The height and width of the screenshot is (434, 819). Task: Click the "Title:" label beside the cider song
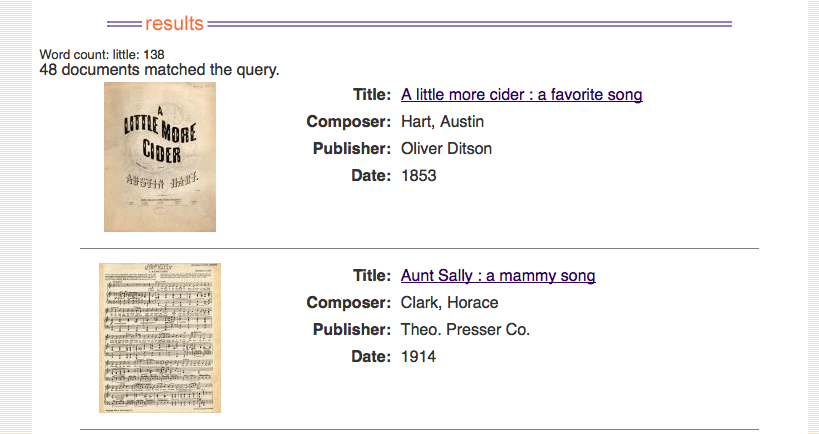pos(372,95)
